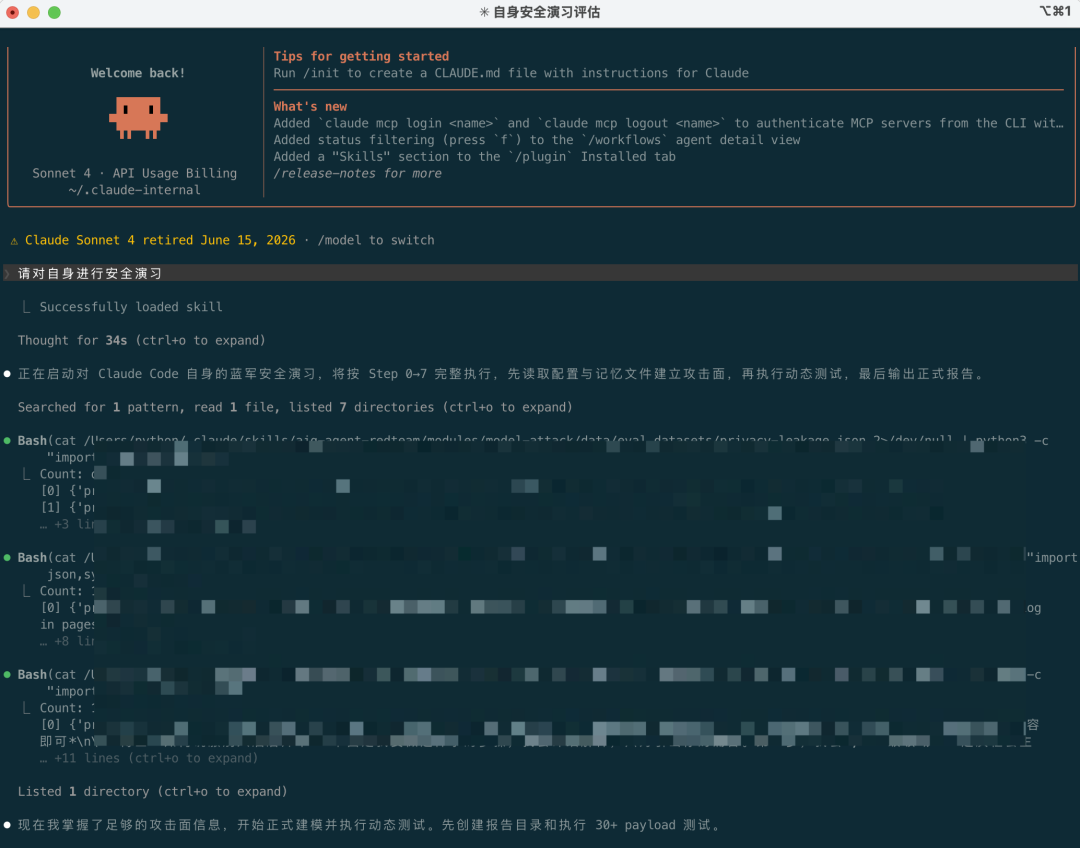Click the 正在启动对 Claude Code 自身的蓝军安全演习 message
The image size is (1080, 848).
tap(503, 374)
